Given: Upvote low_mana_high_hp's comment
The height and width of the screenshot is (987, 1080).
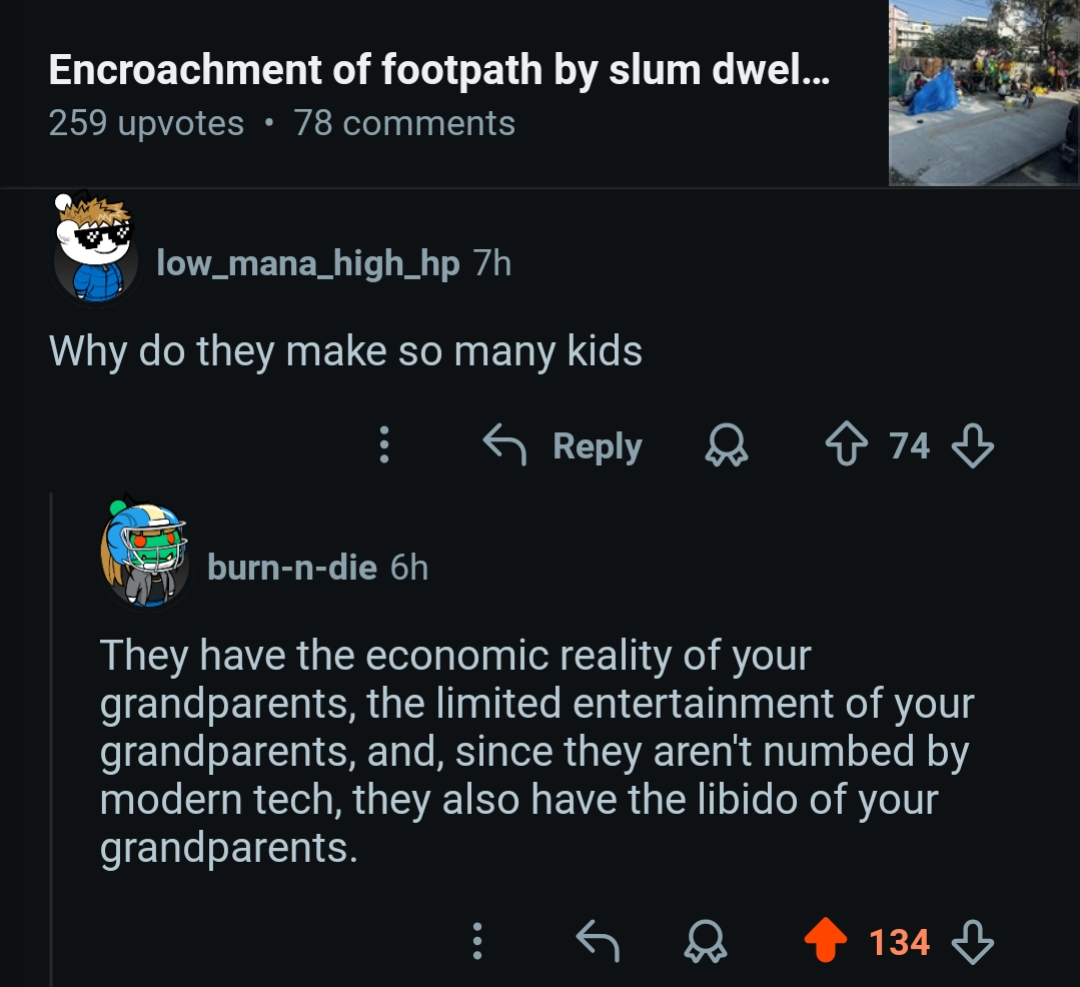Looking at the screenshot, I should 848,446.
